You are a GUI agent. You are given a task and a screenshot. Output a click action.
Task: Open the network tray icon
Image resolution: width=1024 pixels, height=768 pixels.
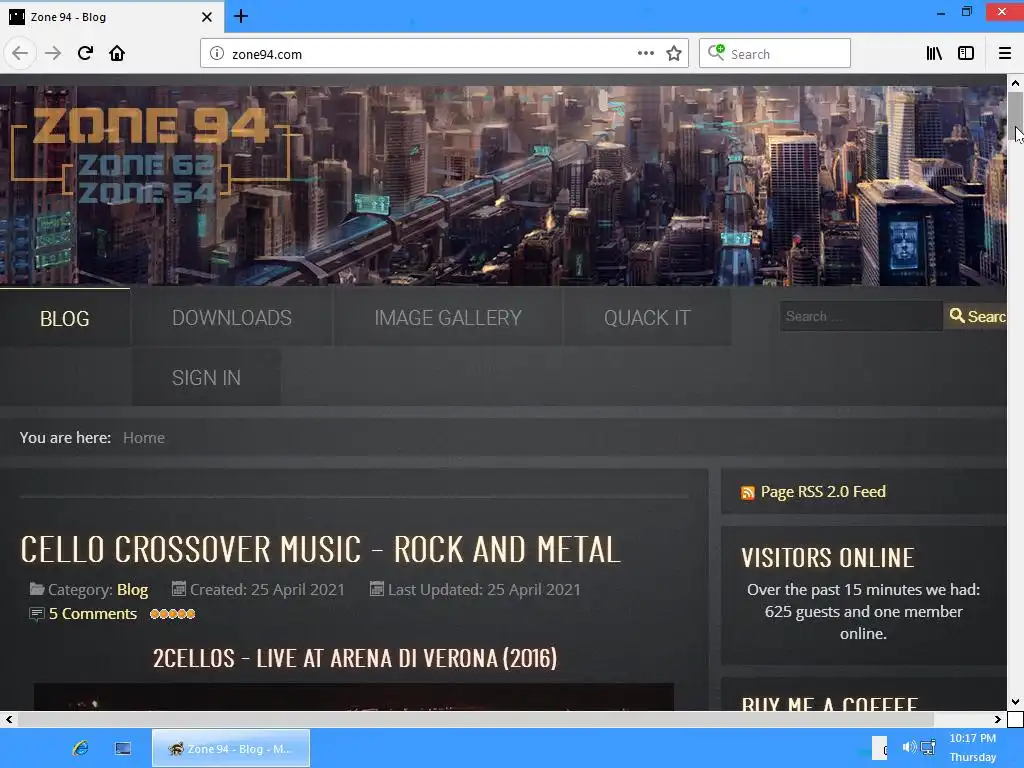pyautogui.click(x=928, y=746)
